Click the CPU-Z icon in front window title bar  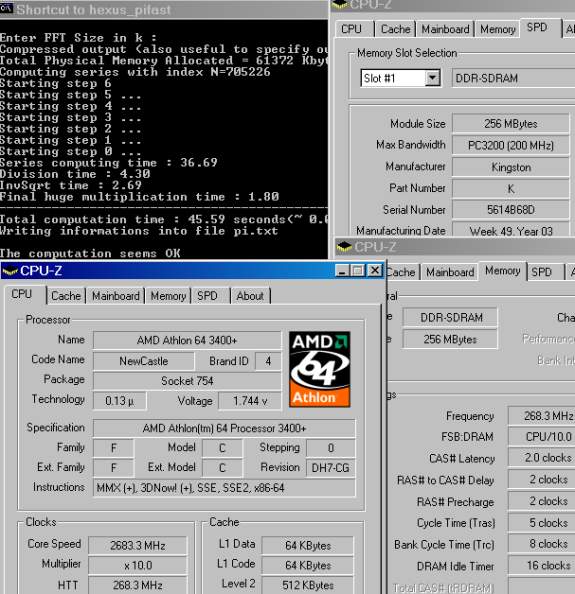click(x=10, y=271)
